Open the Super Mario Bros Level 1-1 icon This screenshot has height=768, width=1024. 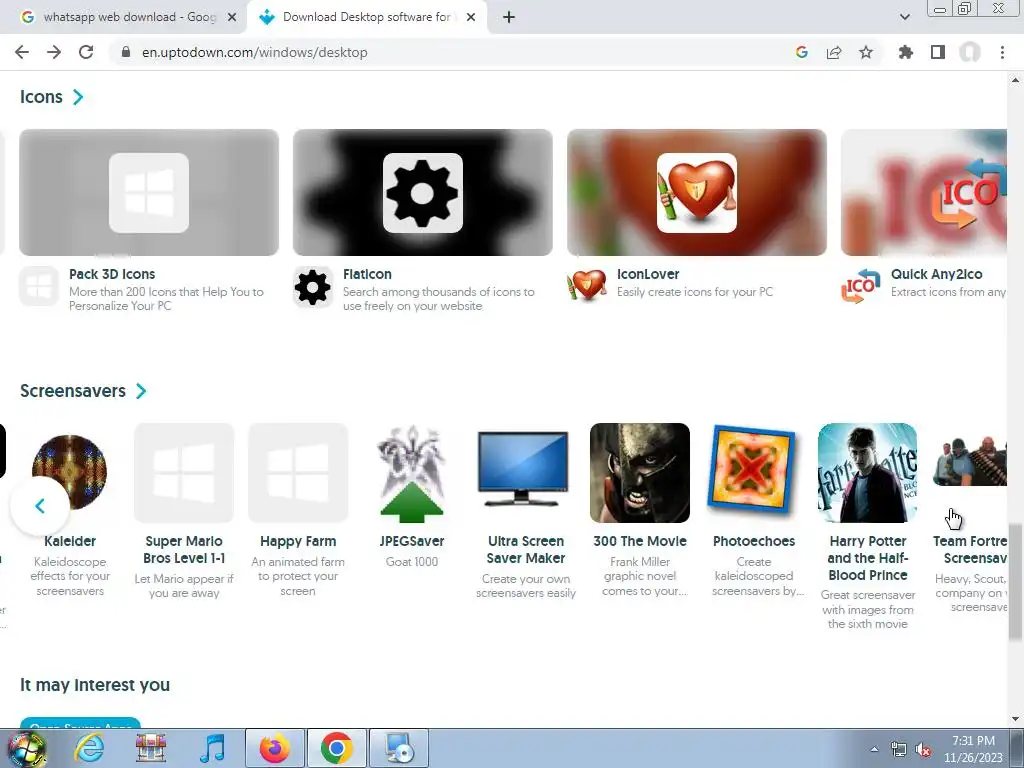click(184, 473)
